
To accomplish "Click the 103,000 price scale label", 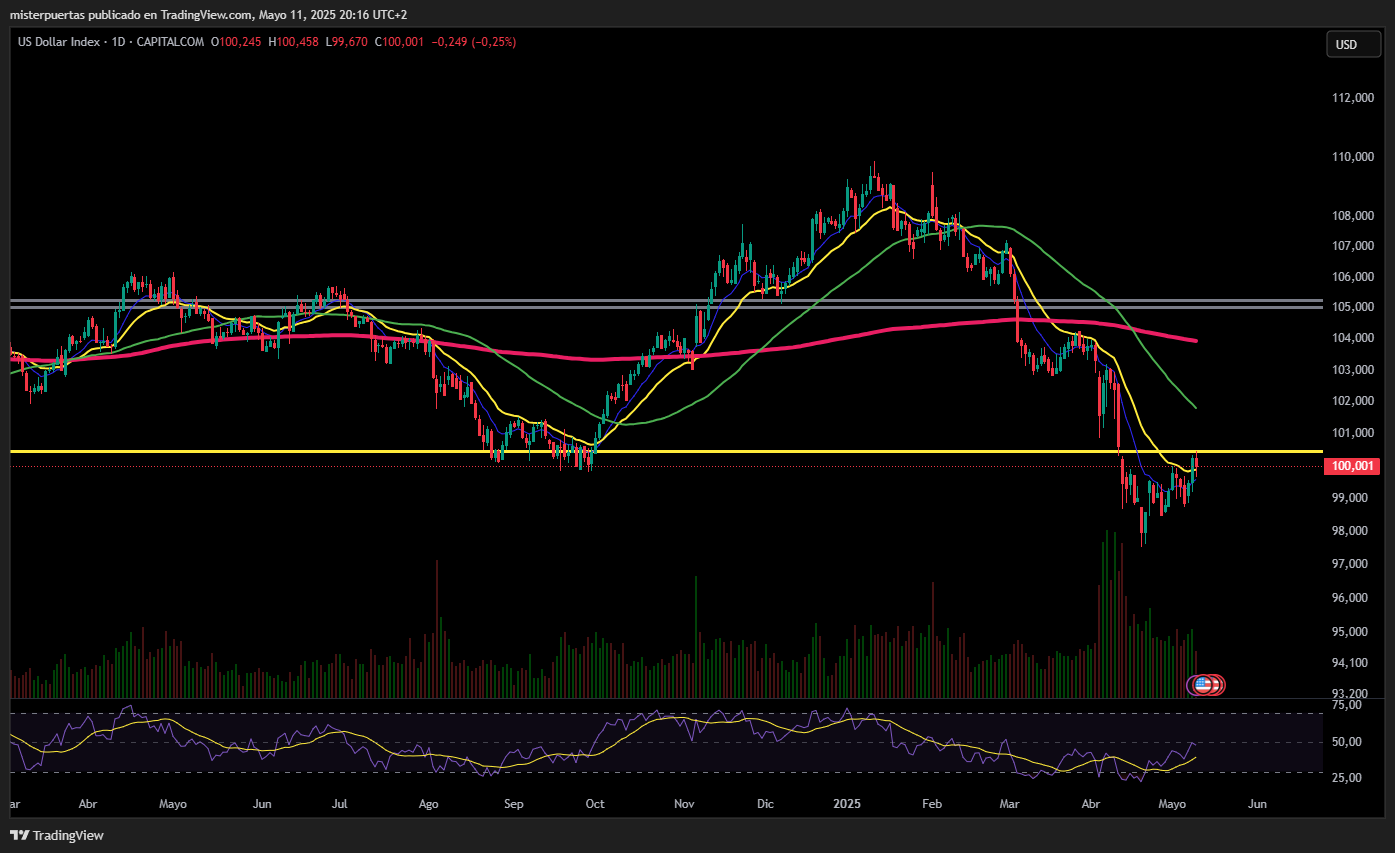I will point(1353,370).
